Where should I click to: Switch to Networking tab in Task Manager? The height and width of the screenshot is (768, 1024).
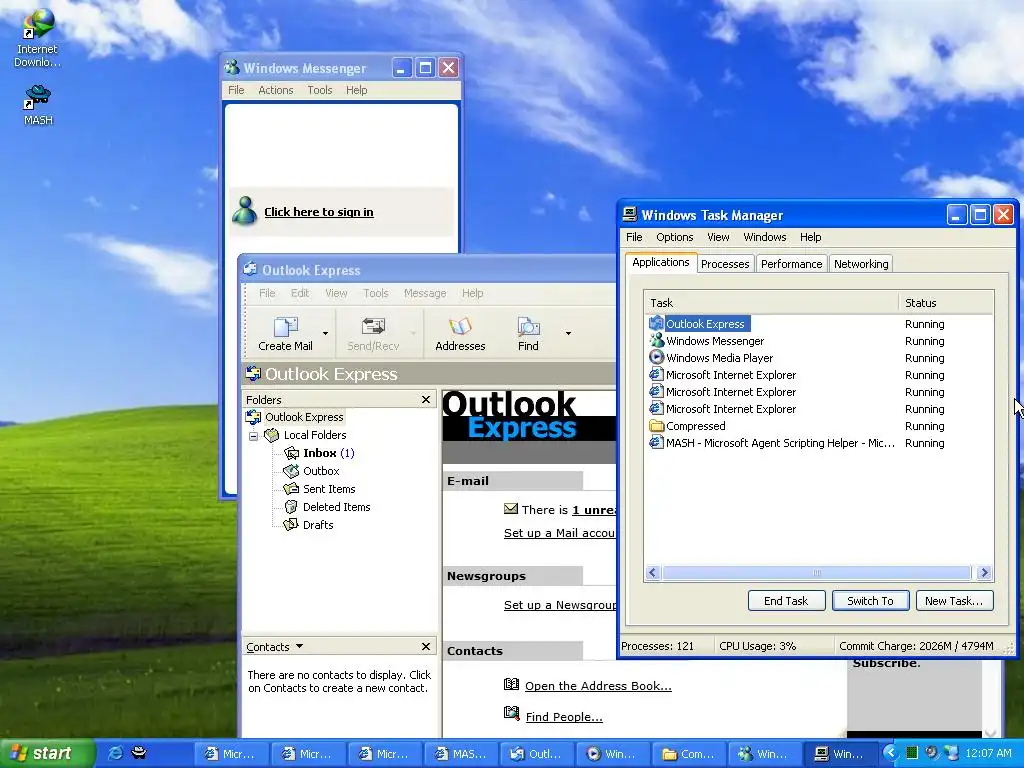[861, 264]
